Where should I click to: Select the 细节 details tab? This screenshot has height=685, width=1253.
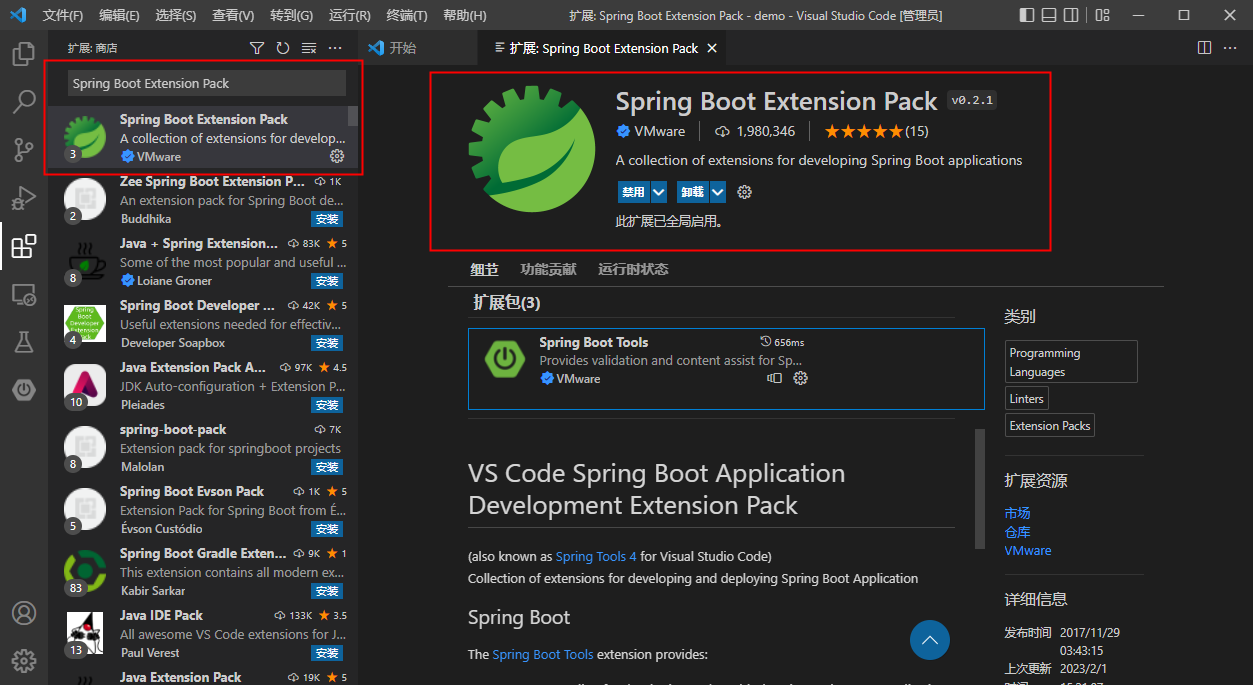tap(484, 269)
